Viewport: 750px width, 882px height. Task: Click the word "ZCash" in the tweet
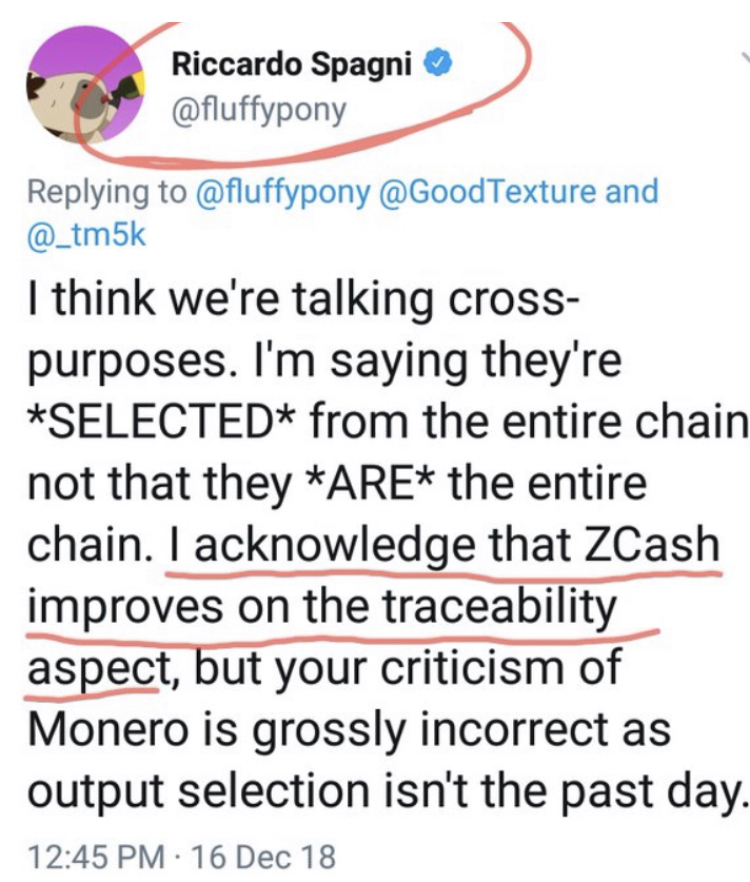click(x=656, y=547)
